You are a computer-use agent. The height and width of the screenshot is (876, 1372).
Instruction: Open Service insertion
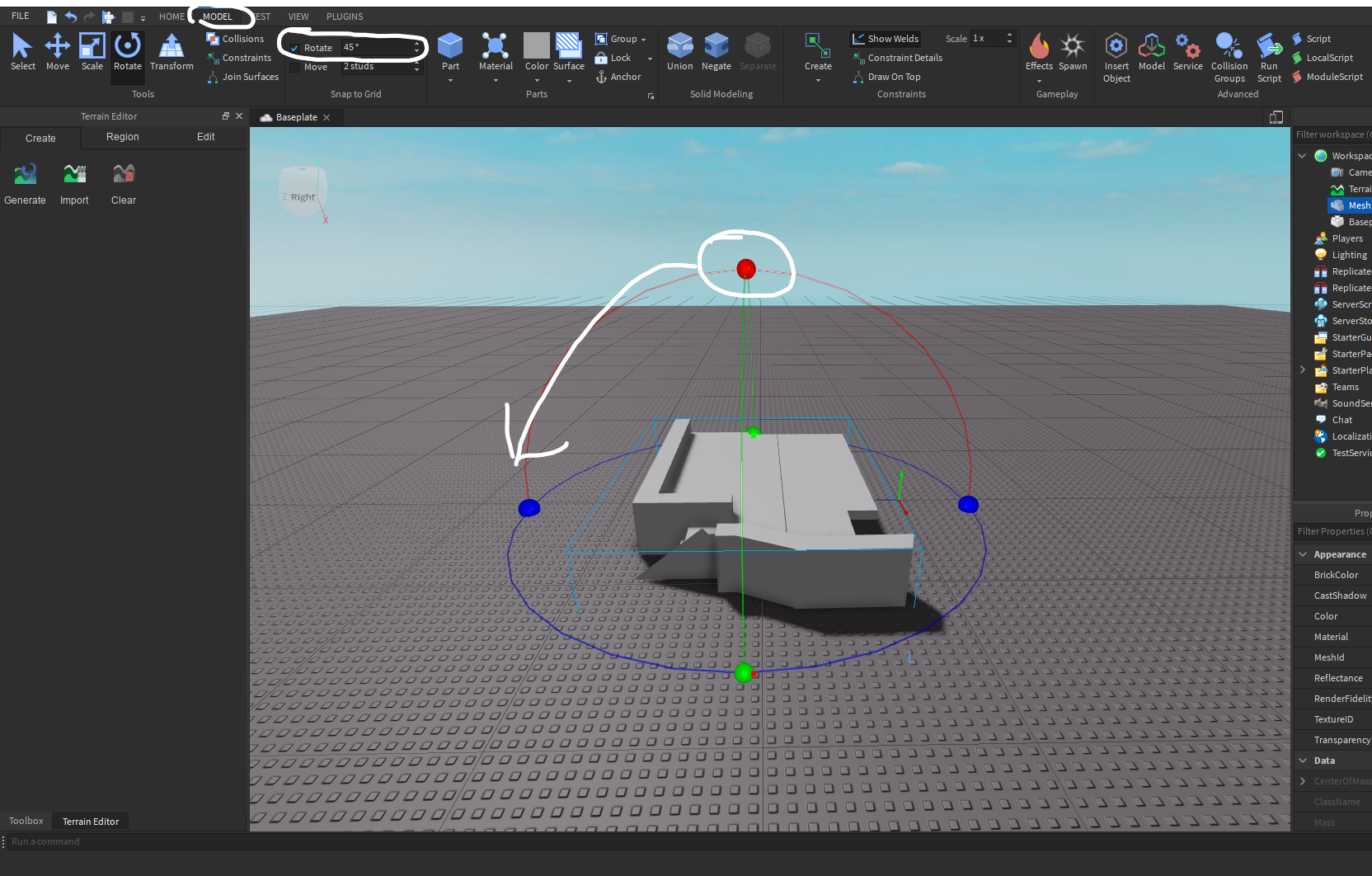tap(1187, 51)
